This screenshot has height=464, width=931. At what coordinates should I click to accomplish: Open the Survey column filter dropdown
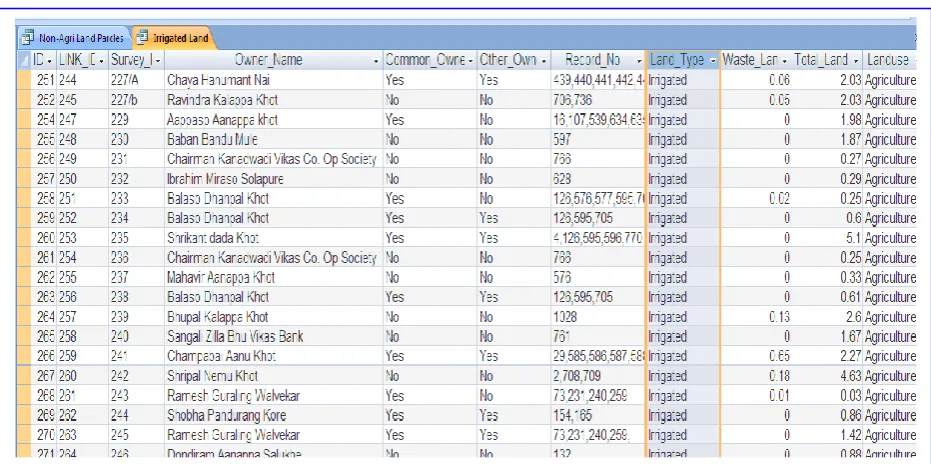[x=158, y=61]
